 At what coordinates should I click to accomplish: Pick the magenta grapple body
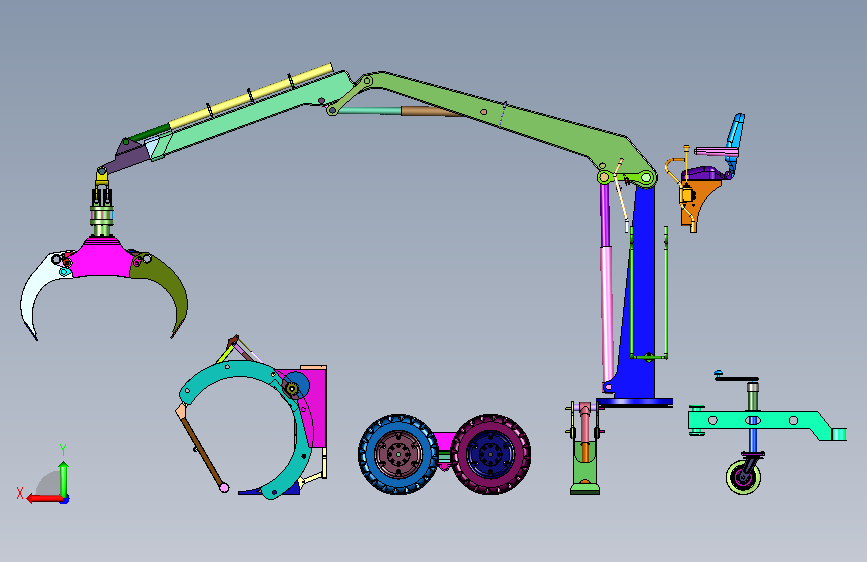(x=102, y=259)
